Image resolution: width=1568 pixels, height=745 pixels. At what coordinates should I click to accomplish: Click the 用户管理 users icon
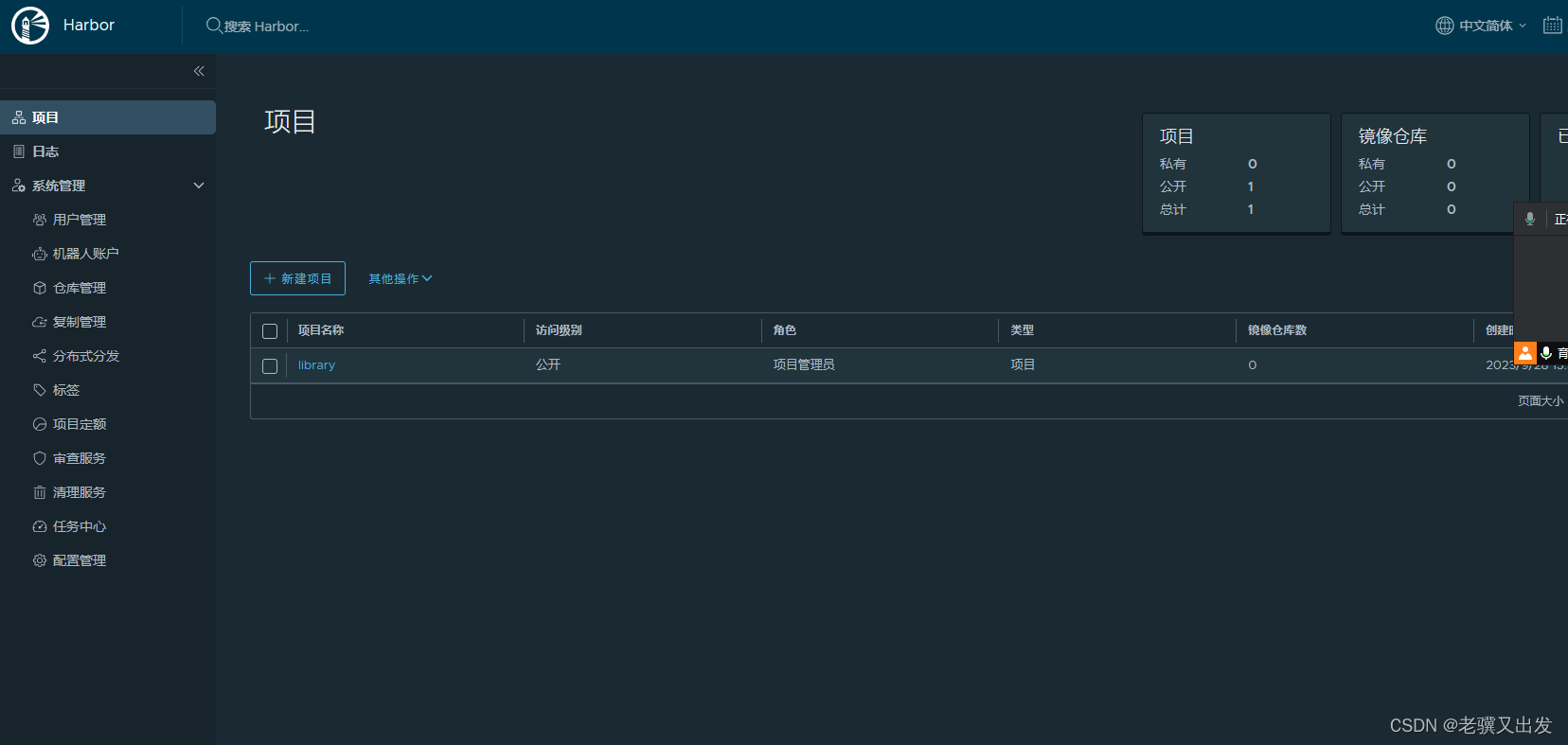(x=40, y=220)
